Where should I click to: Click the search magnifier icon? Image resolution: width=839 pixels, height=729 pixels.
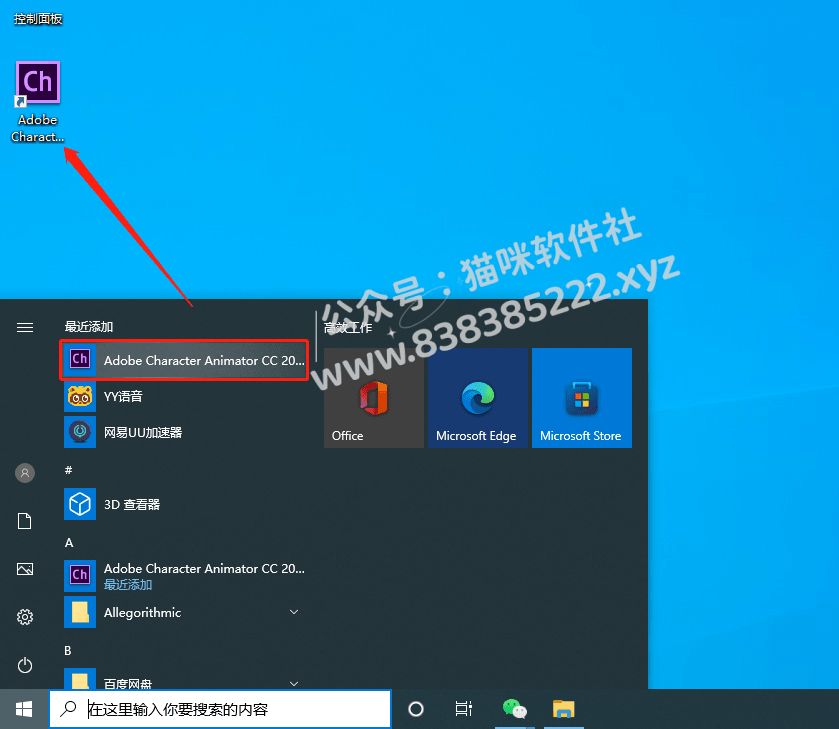click(68, 709)
